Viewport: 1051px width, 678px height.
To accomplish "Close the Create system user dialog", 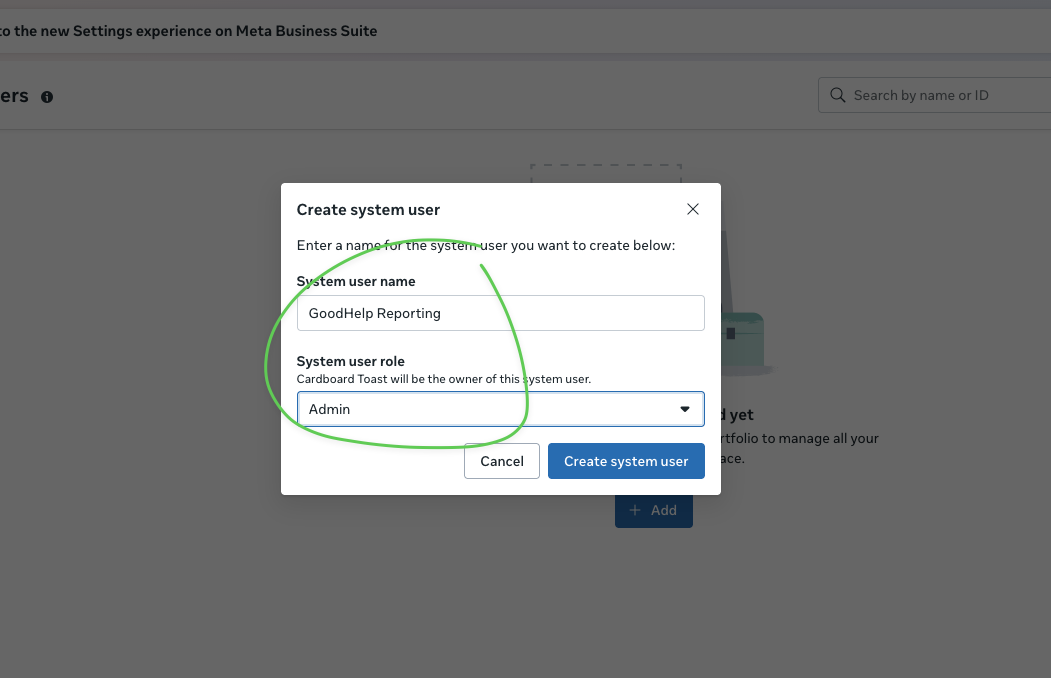I will [x=693, y=209].
